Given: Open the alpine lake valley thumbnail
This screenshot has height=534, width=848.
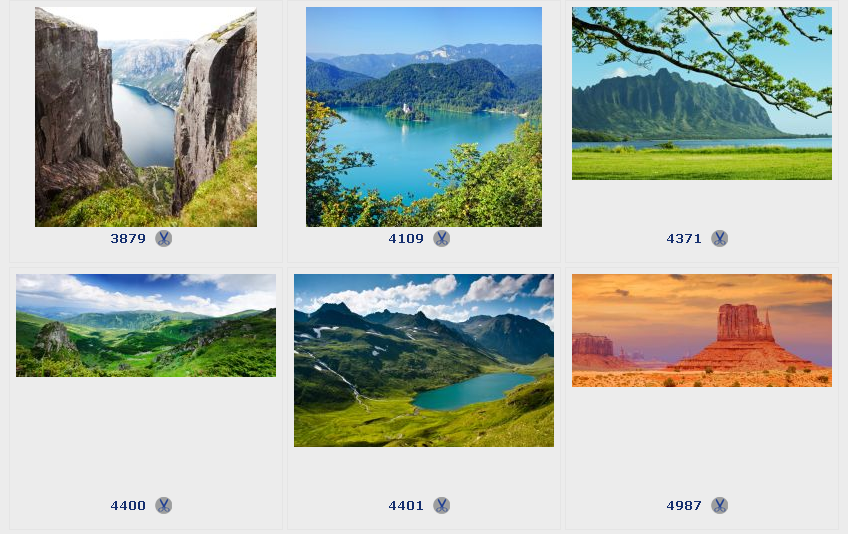Looking at the screenshot, I should tap(424, 360).
